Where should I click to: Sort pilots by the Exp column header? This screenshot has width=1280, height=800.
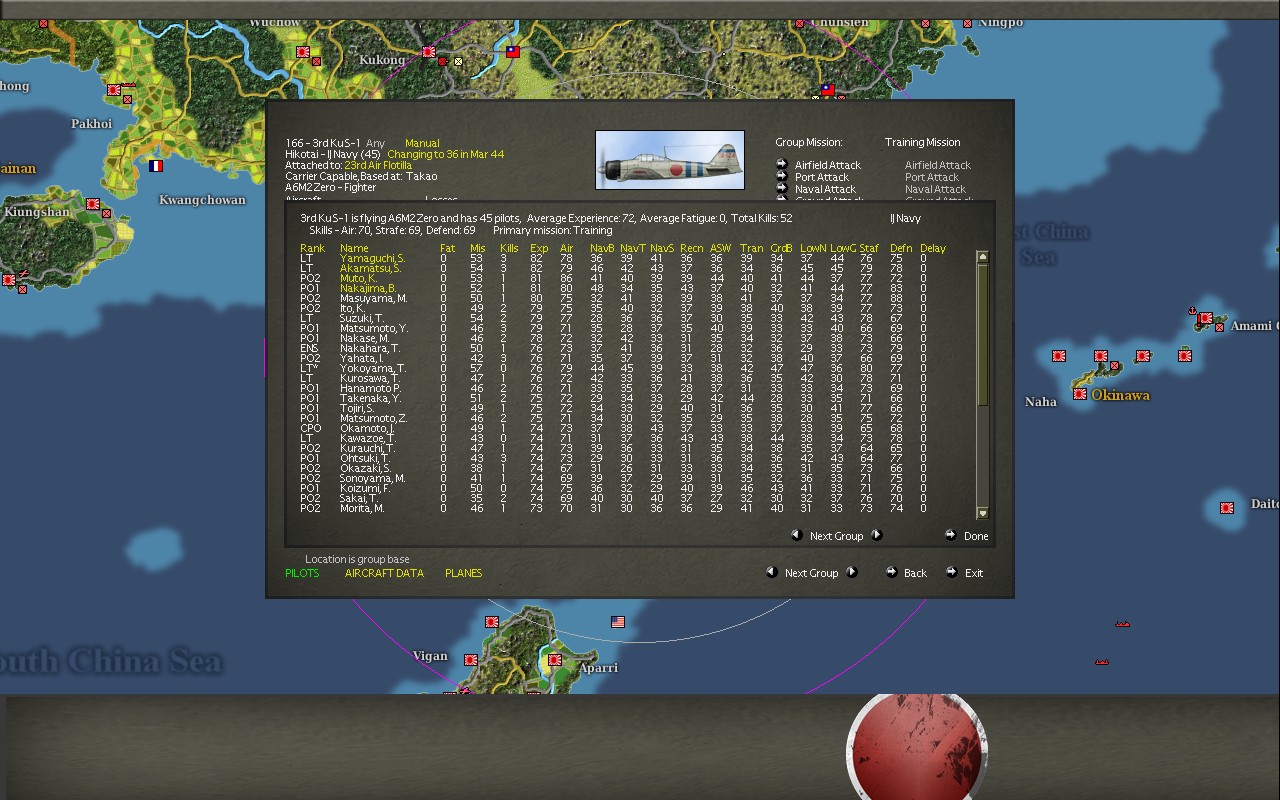[539, 248]
